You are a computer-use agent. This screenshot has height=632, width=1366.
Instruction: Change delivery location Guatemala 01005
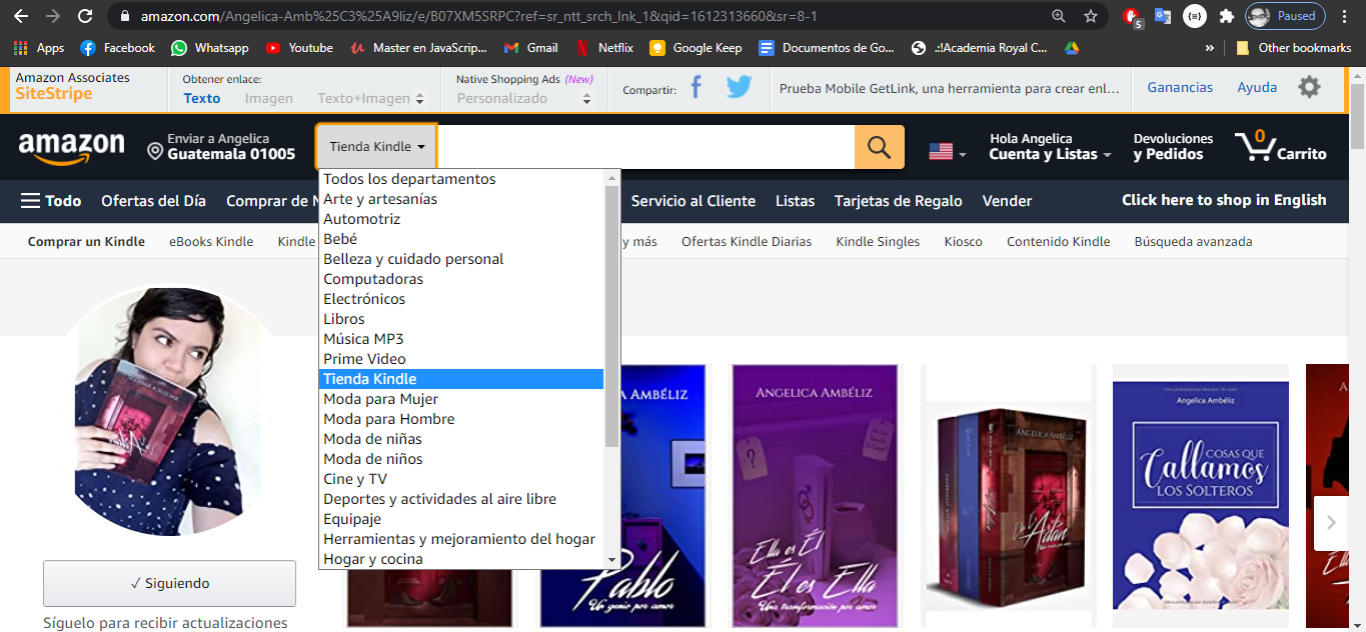pyautogui.click(x=222, y=147)
